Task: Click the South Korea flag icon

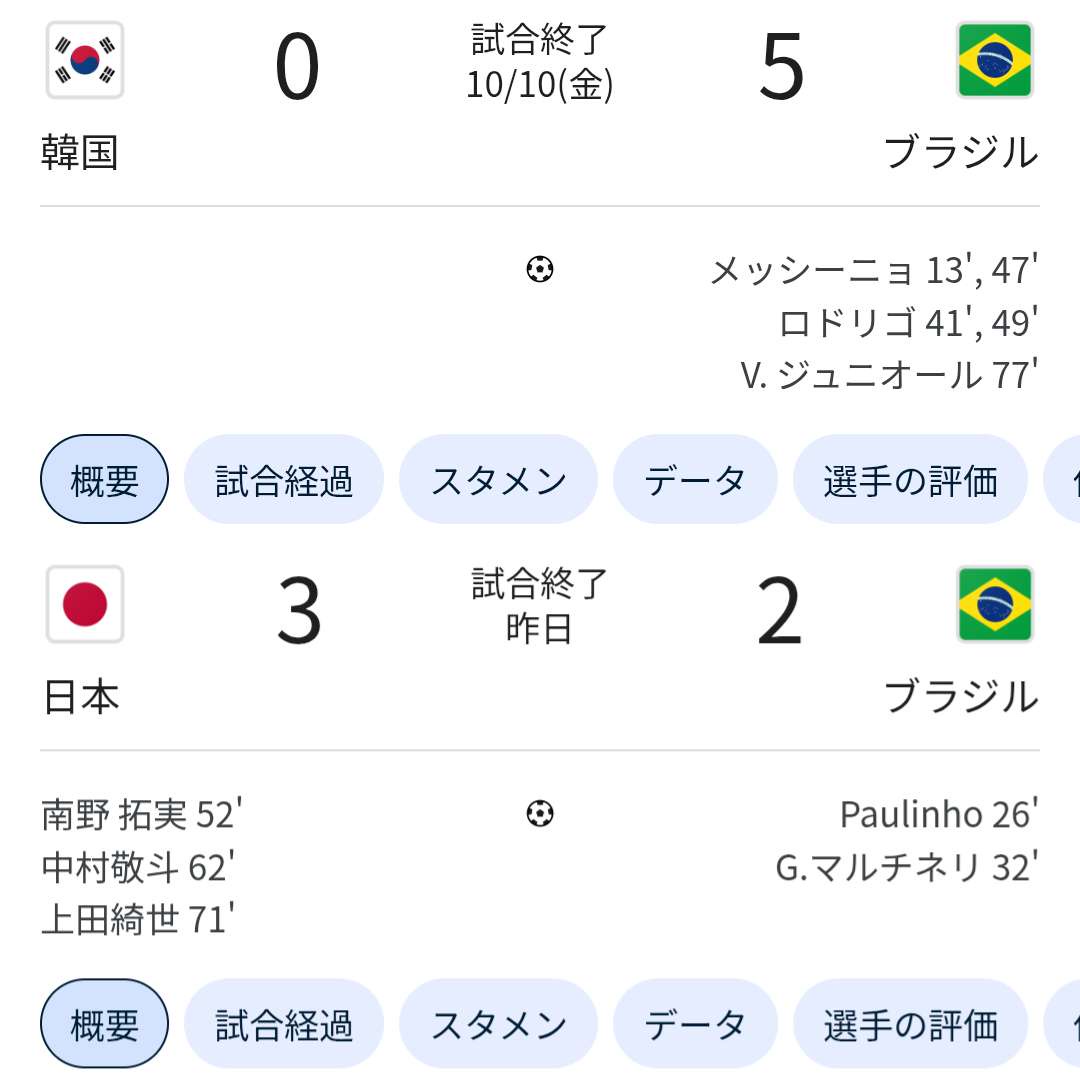Action: click(x=85, y=60)
